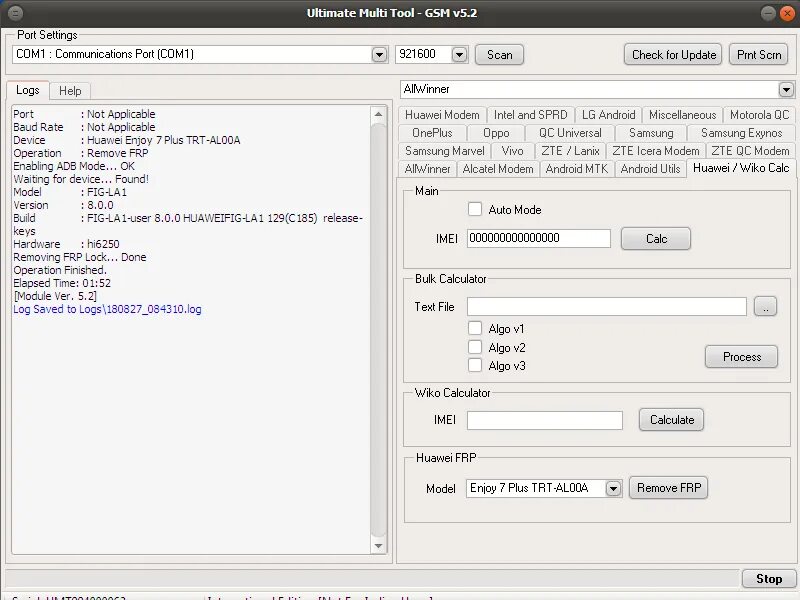Screen dimensions: 800x600
Task: Click the Bulk Calculator Text File field
Action: [x=607, y=307]
